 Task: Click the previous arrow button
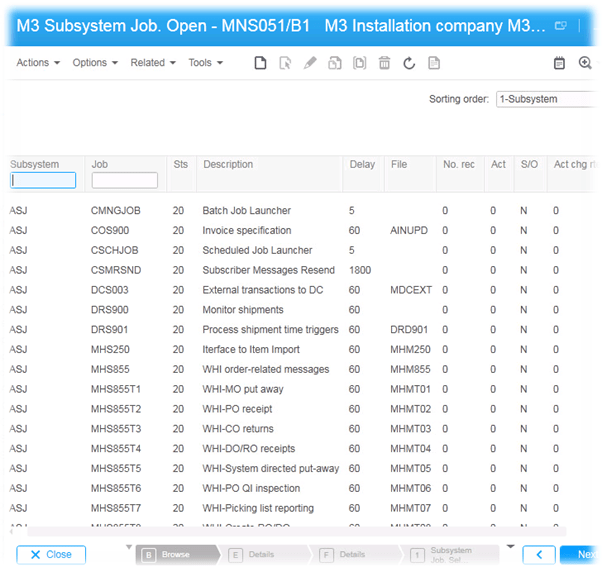coord(539,554)
